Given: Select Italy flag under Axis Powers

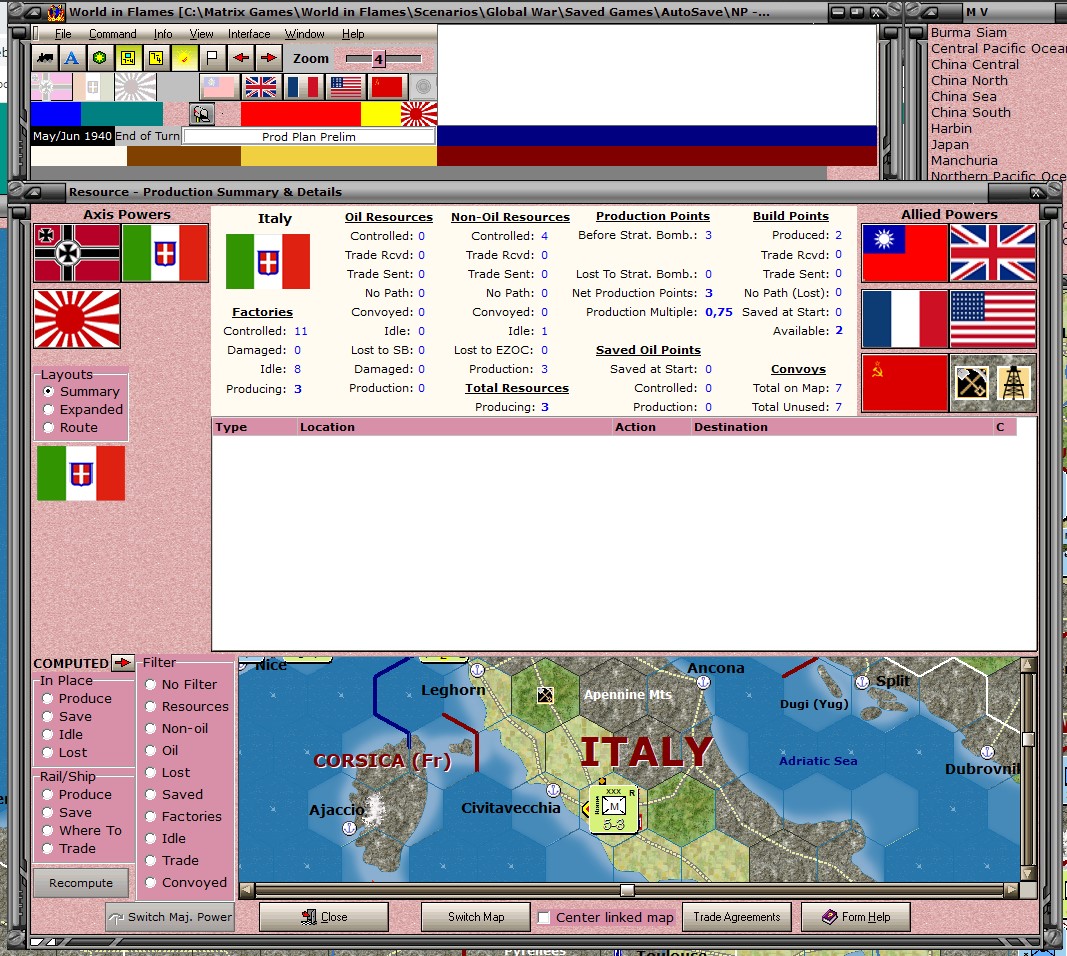Looking at the screenshot, I should pos(165,253).
